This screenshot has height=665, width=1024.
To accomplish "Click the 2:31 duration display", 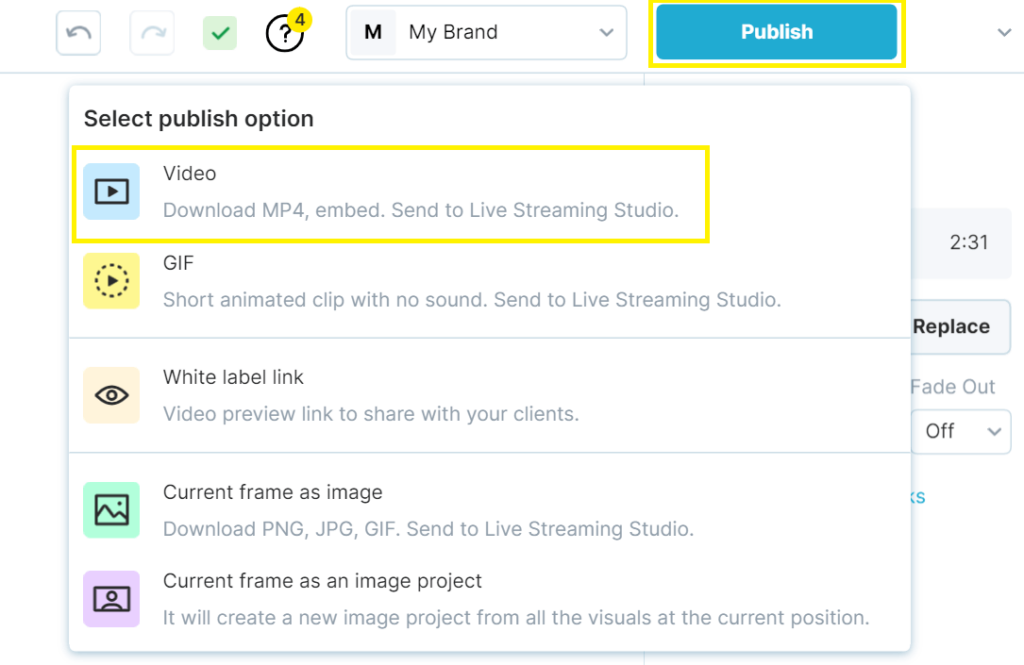I will pos(966,243).
